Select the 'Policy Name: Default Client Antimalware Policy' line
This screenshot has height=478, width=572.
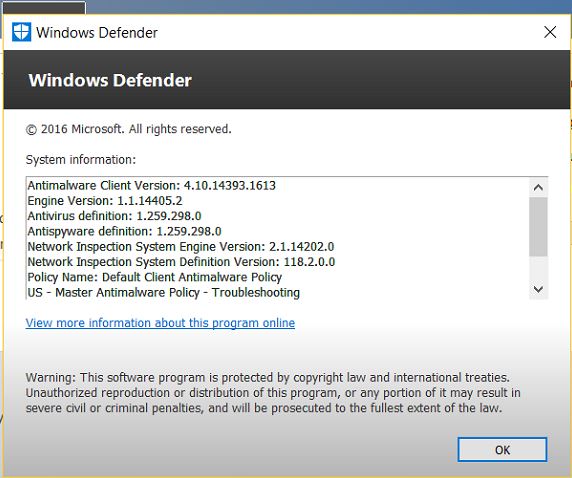pyautogui.click(x=155, y=277)
